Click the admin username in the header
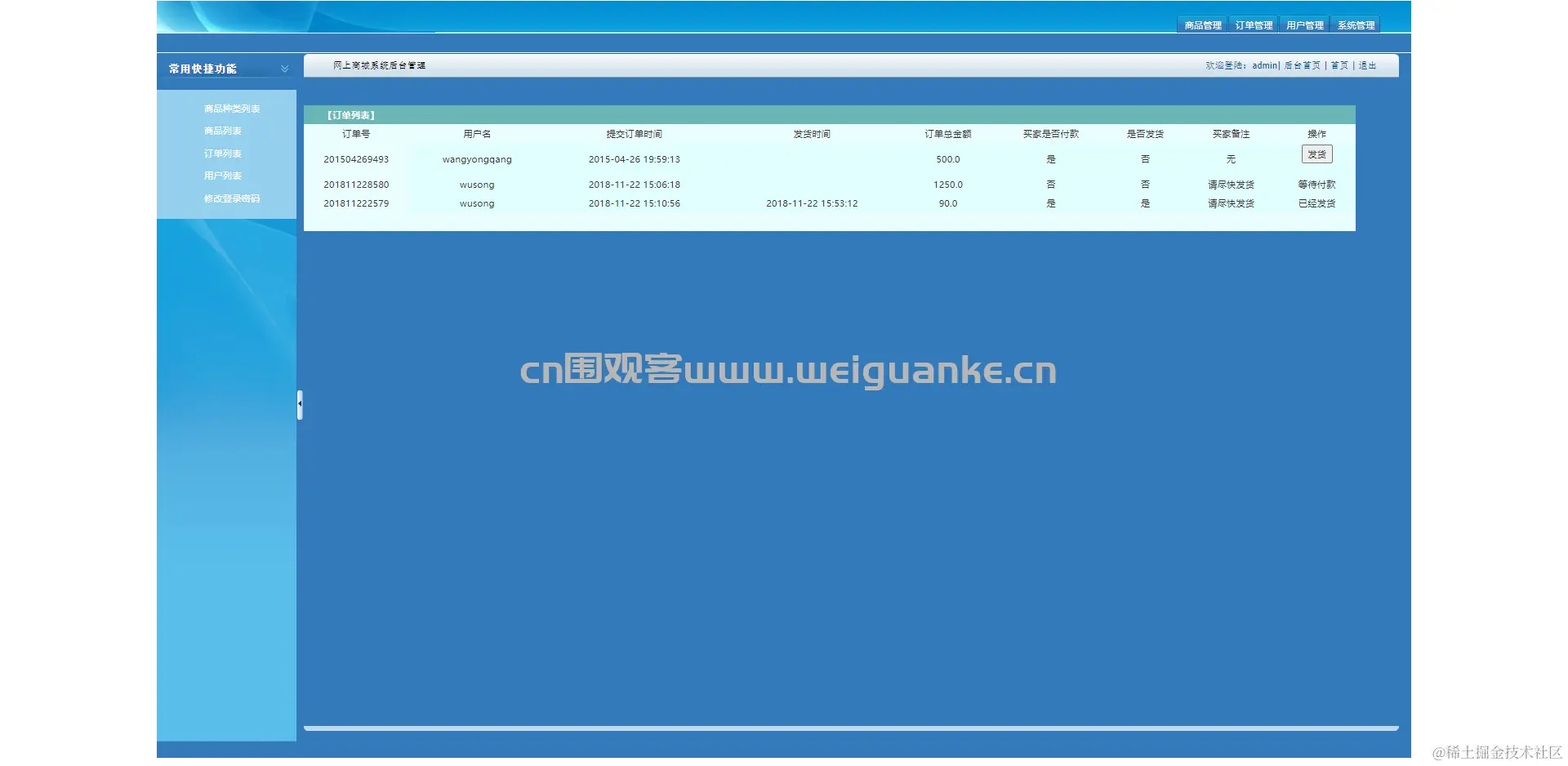Screen dimensions: 1568x766 (x=1265, y=65)
